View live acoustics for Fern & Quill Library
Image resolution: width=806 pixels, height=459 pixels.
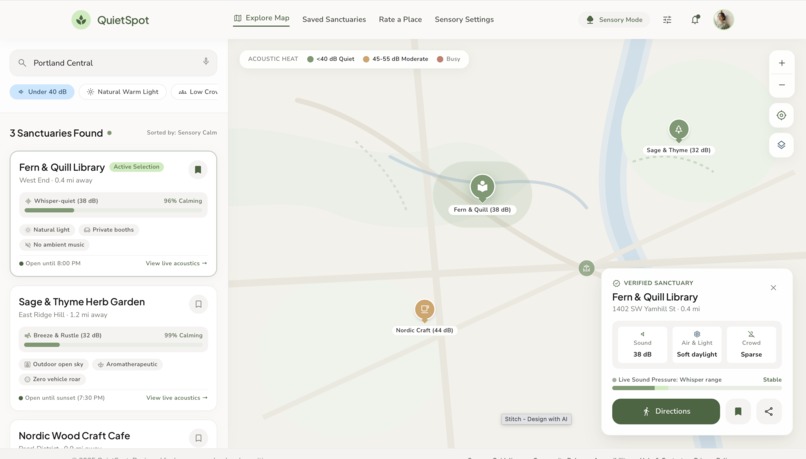pos(176,263)
